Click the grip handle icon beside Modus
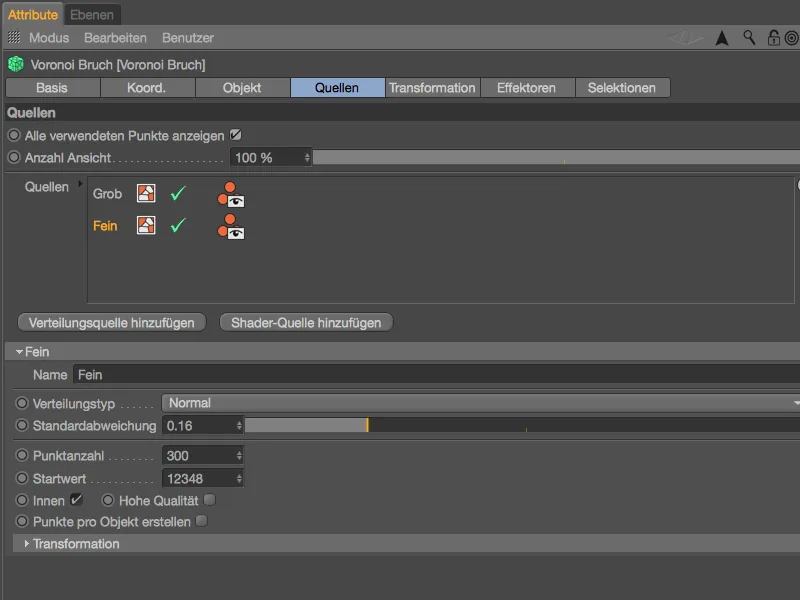Image resolution: width=800 pixels, height=600 pixels. (x=14, y=37)
